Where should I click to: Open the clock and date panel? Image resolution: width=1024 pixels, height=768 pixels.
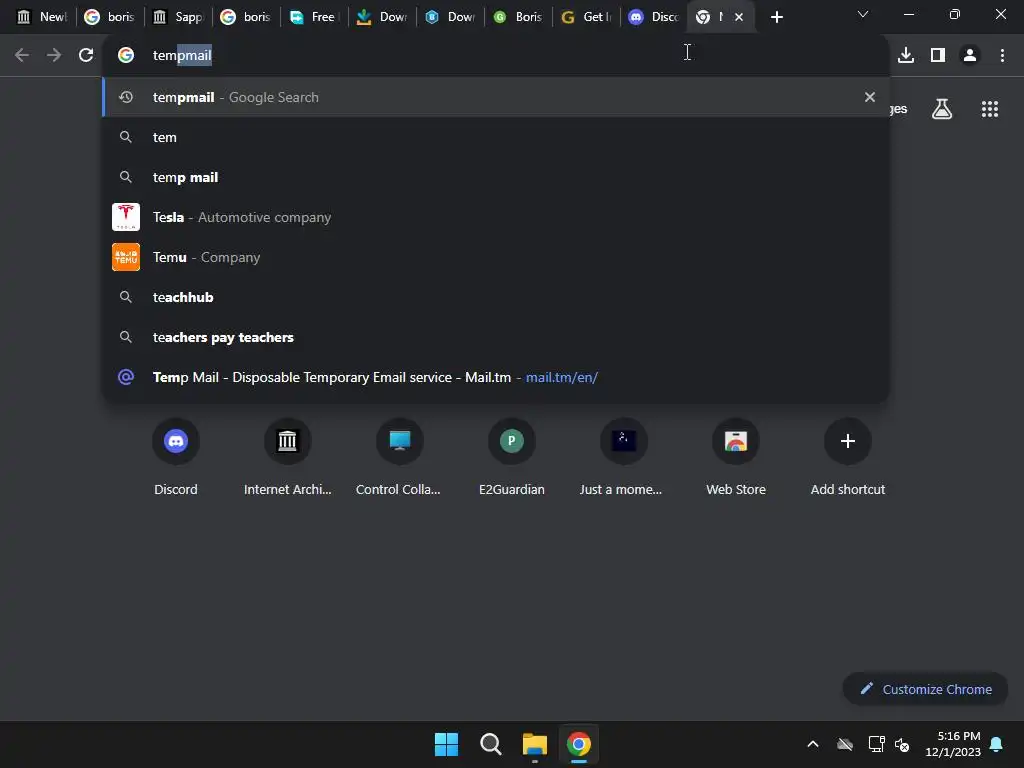953,744
